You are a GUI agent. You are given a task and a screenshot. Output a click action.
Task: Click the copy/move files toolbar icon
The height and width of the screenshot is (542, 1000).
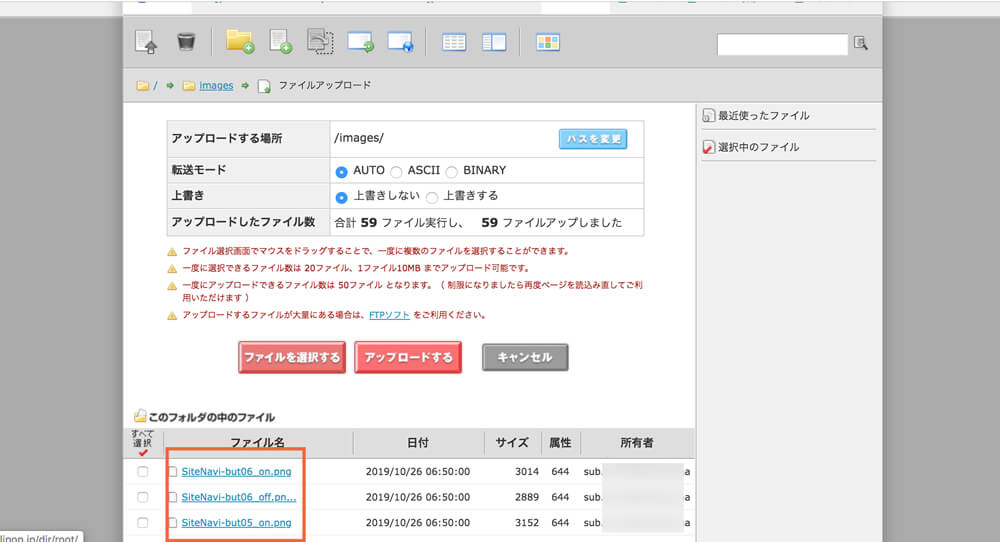click(x=320, y=41)
